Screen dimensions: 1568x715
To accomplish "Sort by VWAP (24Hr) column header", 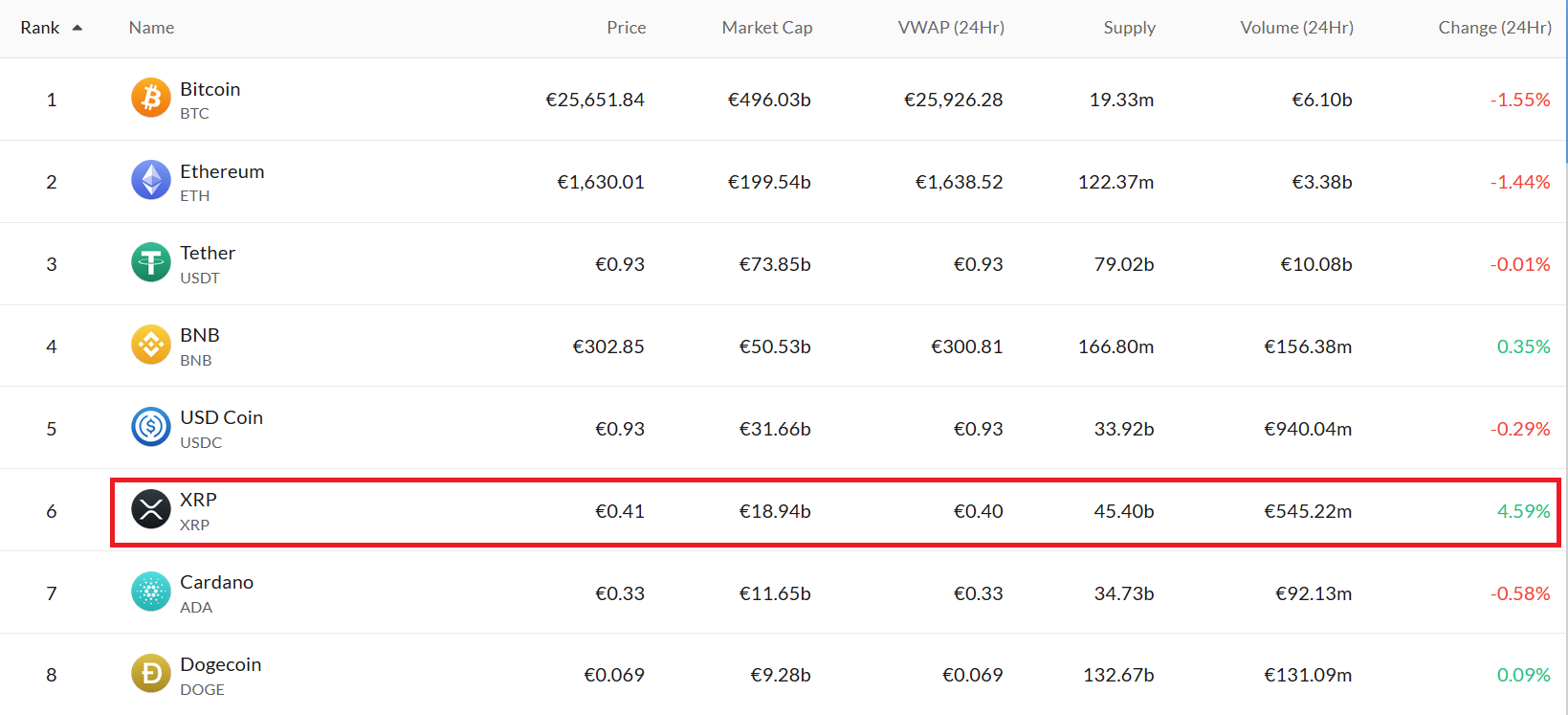I will (x=950, y=28).
